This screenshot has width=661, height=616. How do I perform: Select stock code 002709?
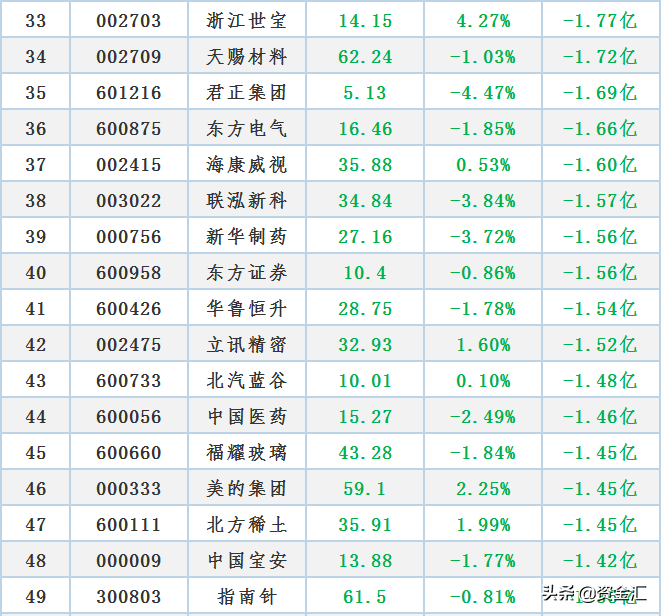[x=129, y=56]
